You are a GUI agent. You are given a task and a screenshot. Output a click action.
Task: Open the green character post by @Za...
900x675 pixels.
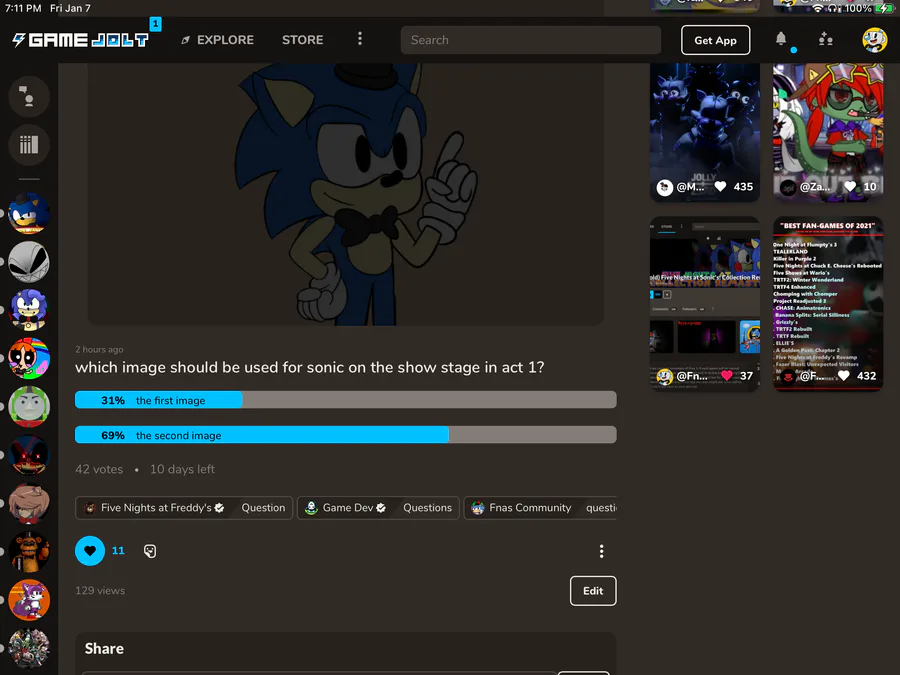pos(828,132)
